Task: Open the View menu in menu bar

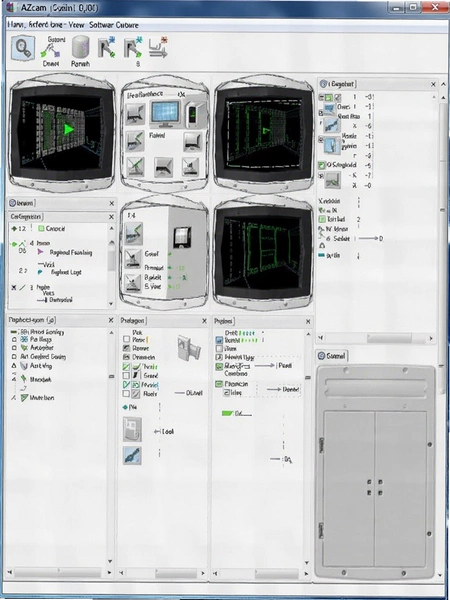Action: 76,25
